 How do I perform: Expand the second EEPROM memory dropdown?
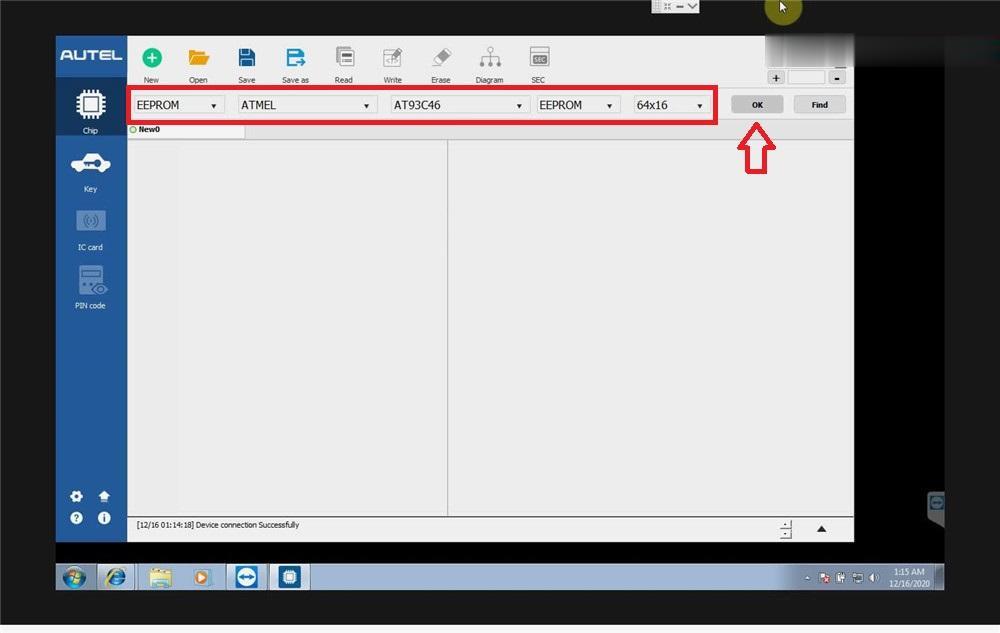577,105
